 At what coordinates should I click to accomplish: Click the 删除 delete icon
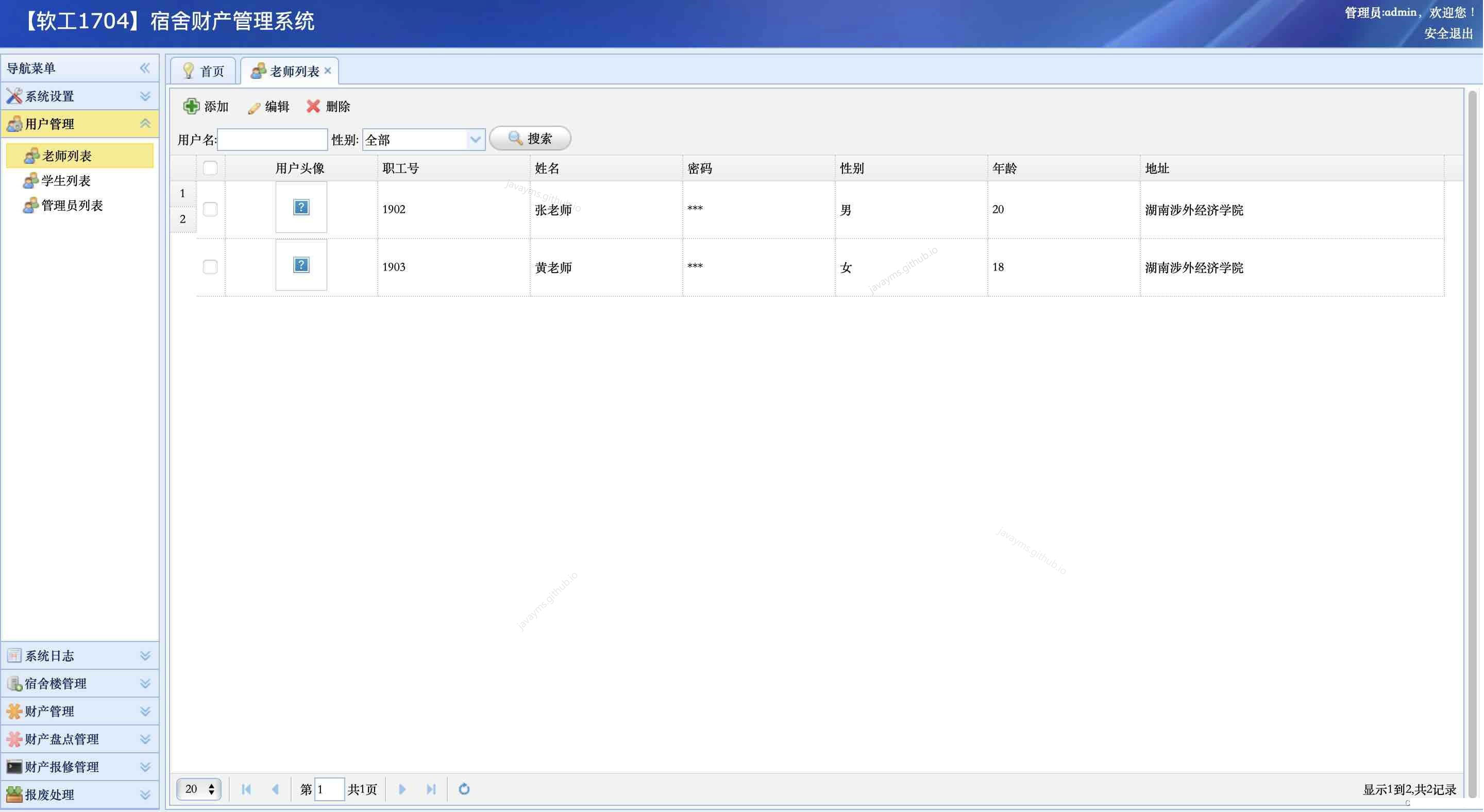click(313, 107)
